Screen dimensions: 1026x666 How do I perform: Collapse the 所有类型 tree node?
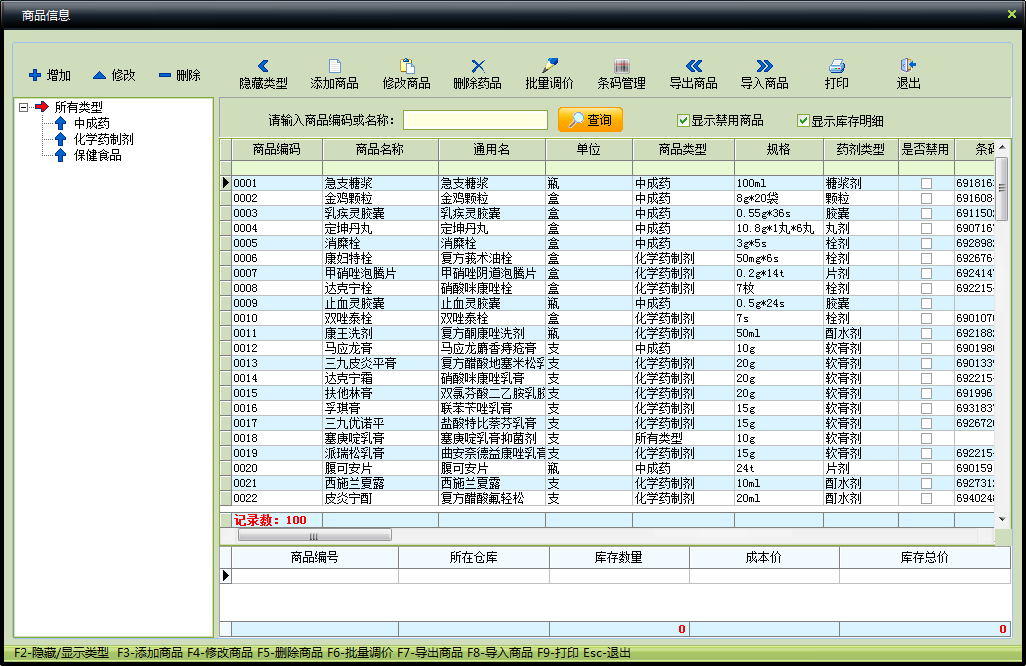[x=23, y=107]
